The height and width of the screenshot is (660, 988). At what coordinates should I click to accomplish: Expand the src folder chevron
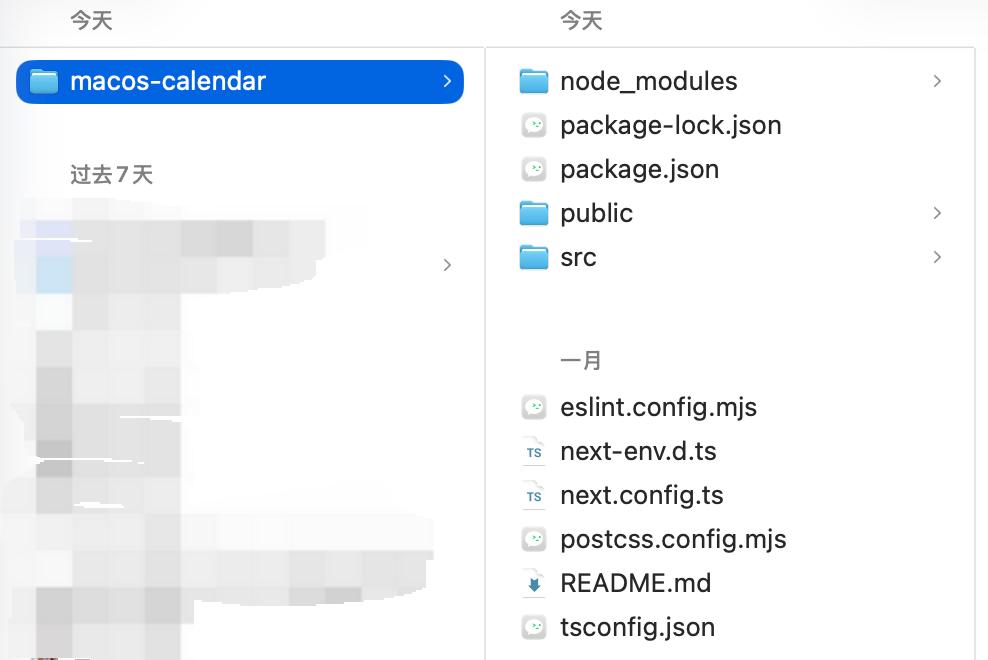tap(937, 257)
